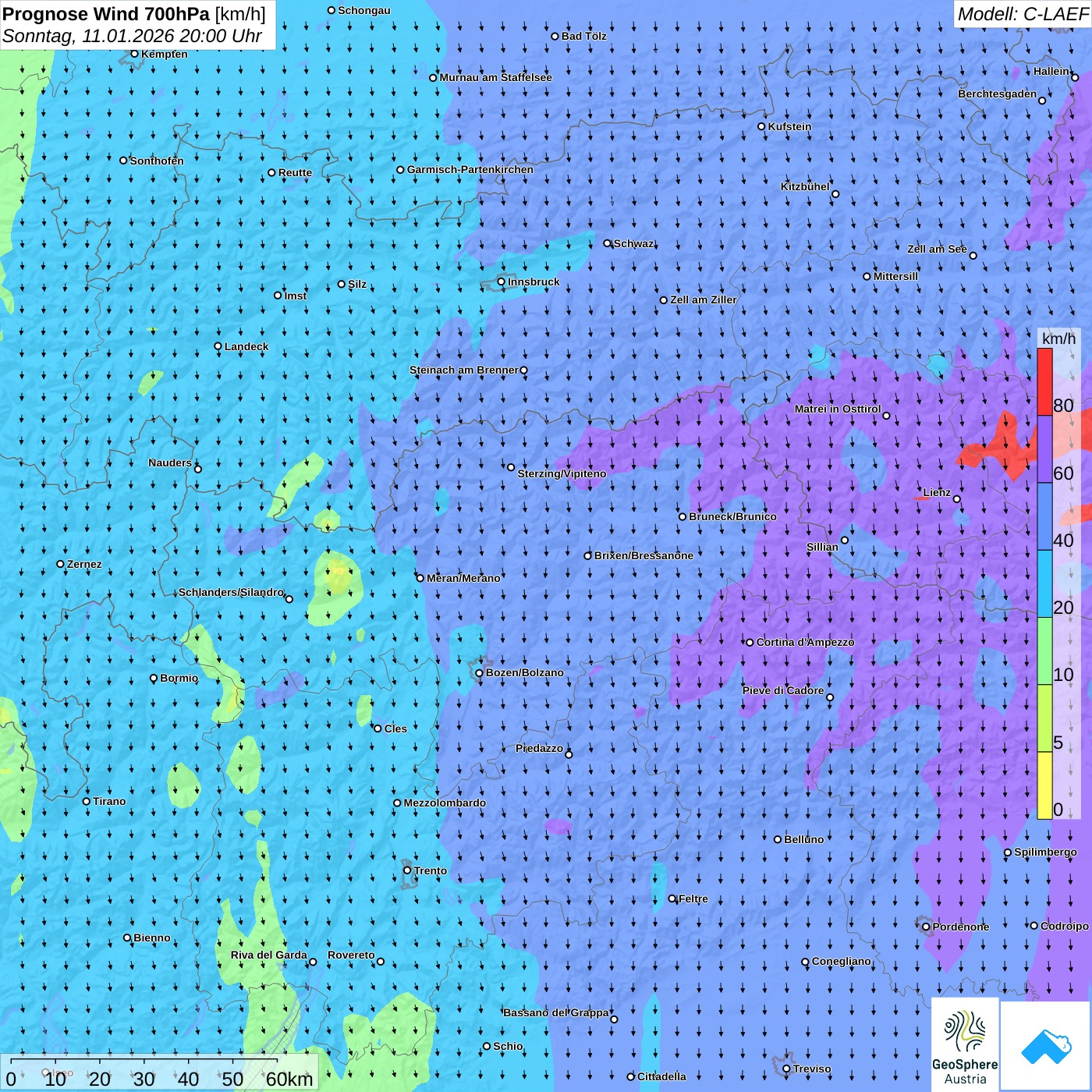Click the 'km/h' legend heading
This screenshot has width=1092, height=1092.
1058,338
